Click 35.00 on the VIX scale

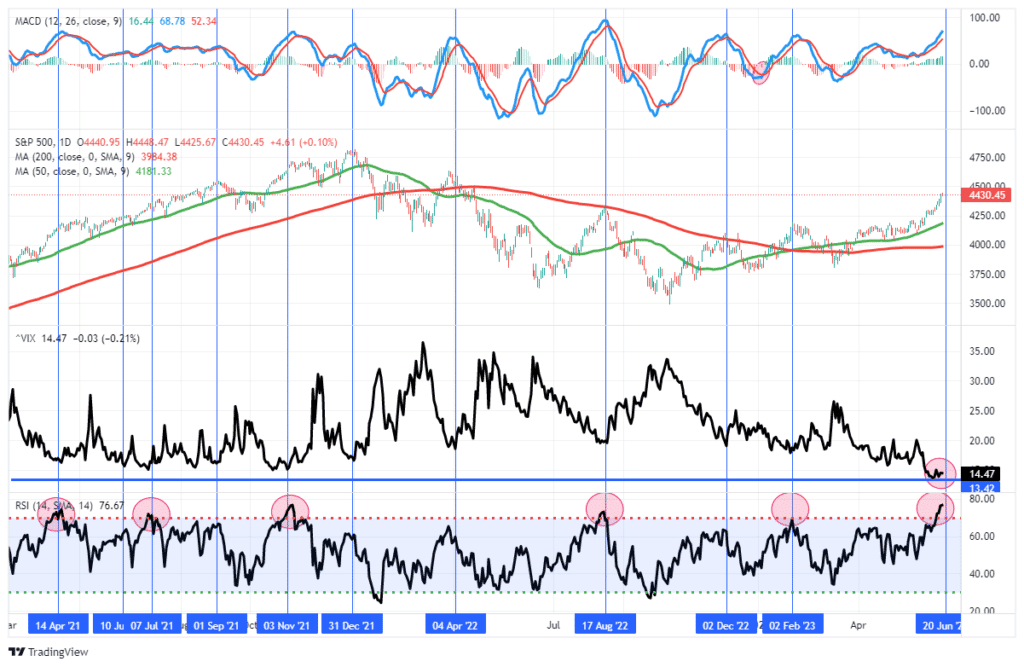[983, 351]
